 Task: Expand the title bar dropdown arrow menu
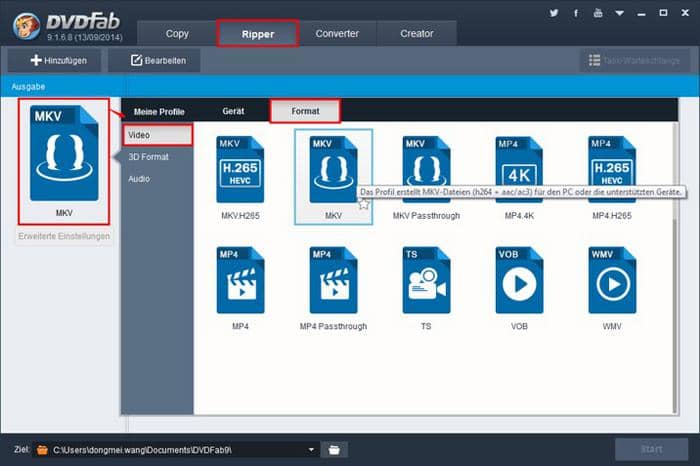tap(620, 13)
